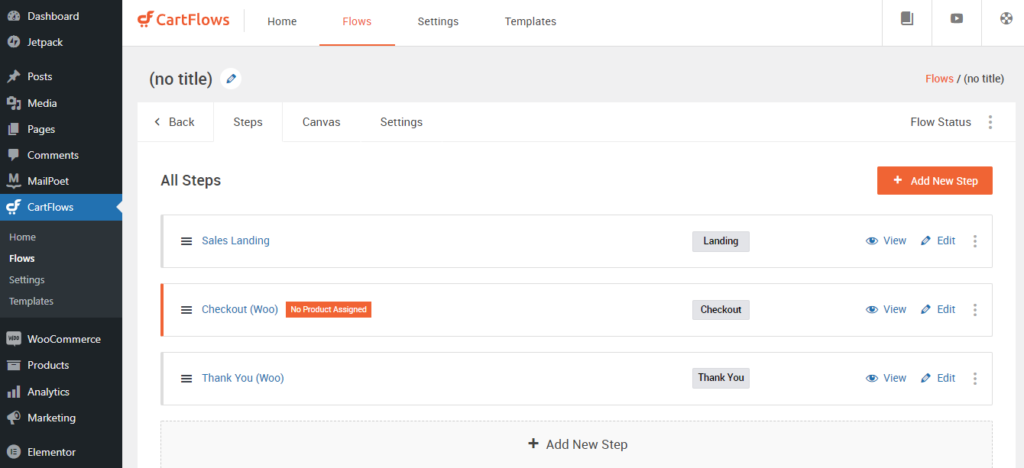Viewport: 1024px width, 468px height.
Task: Click the Flow Status label
Action: point(940,122)
